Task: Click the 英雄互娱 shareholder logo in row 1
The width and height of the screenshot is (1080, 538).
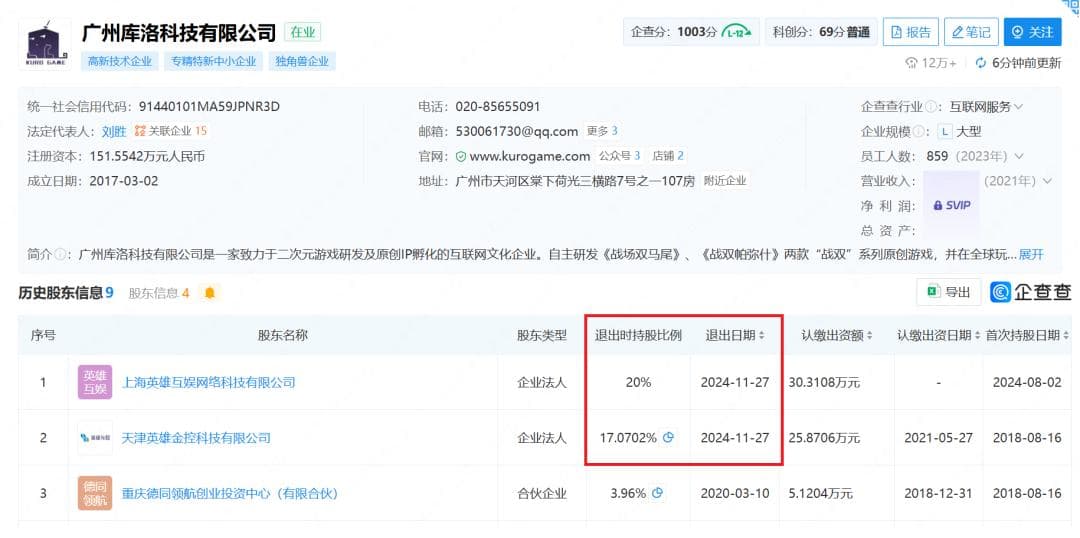Action: pos(95,382)
